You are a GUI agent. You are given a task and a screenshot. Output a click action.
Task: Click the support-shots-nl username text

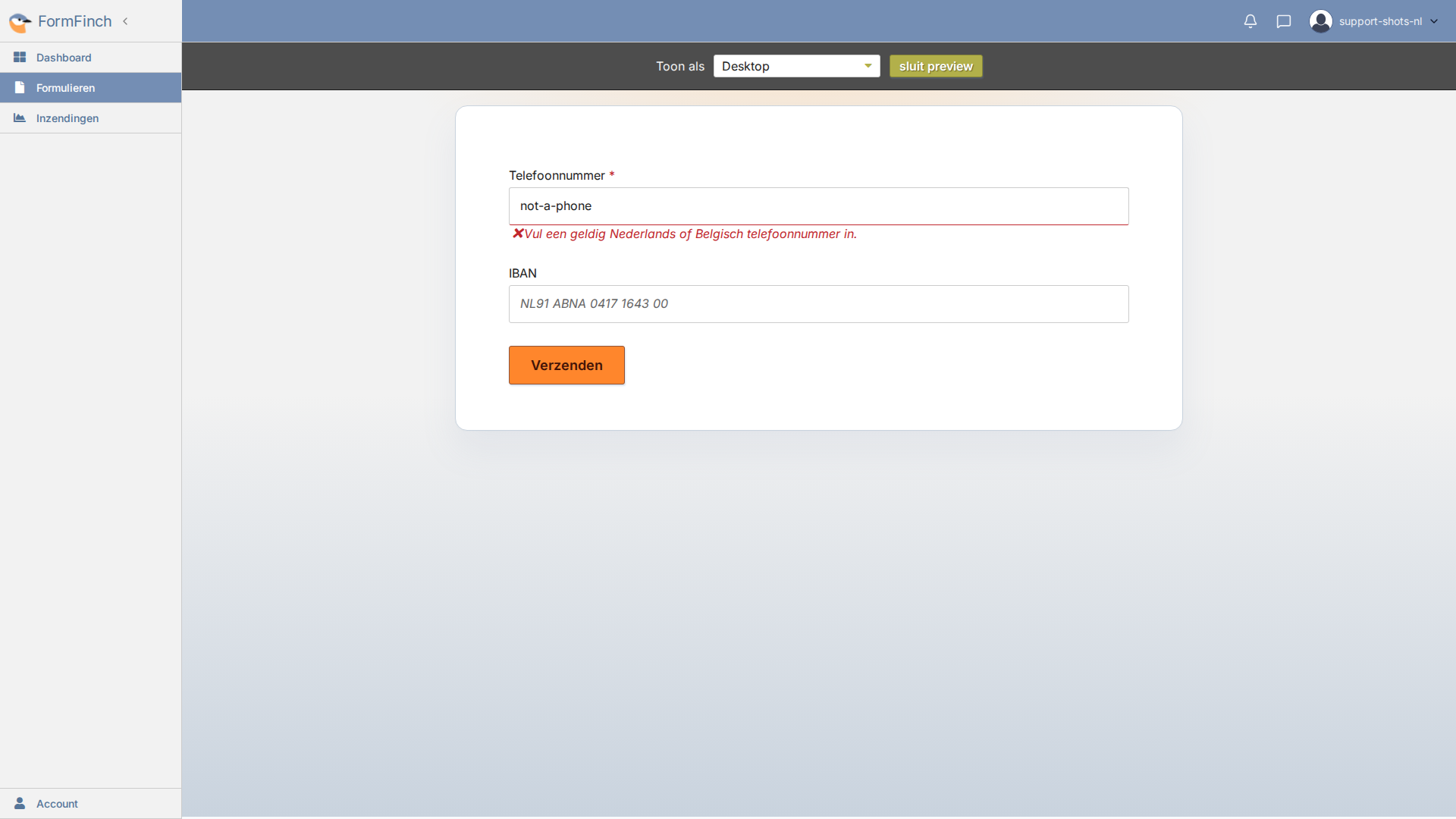(x=1380, y=21)
